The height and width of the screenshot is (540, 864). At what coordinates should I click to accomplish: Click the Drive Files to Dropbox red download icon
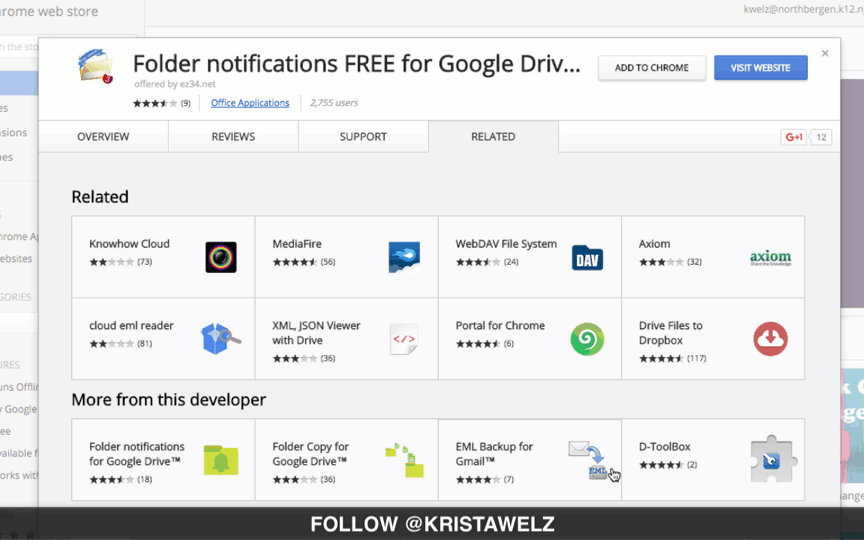click(x=770, y=339)
